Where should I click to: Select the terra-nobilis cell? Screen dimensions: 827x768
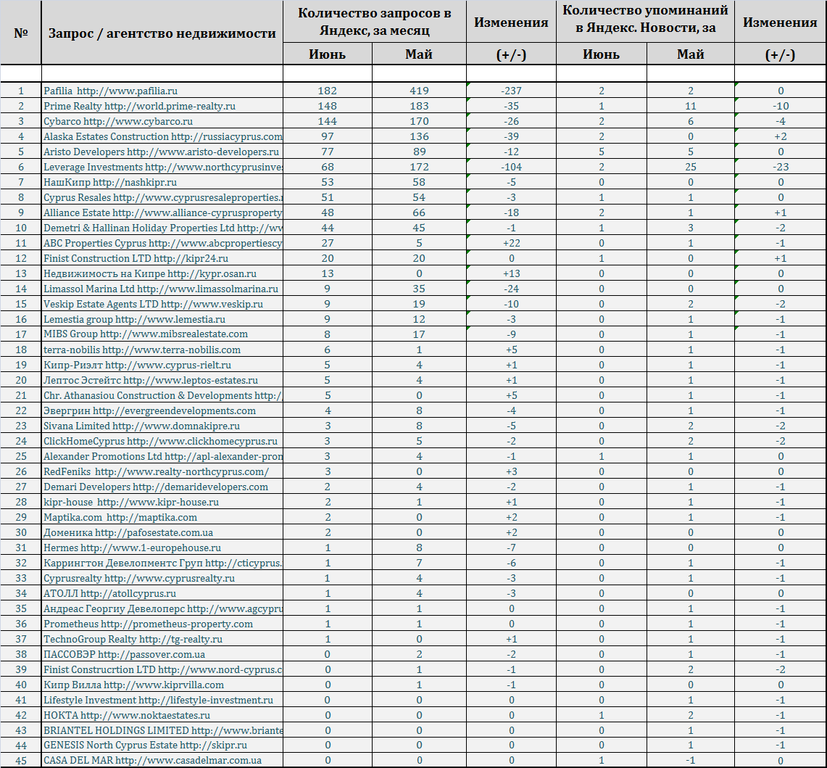tap(162, 350)
